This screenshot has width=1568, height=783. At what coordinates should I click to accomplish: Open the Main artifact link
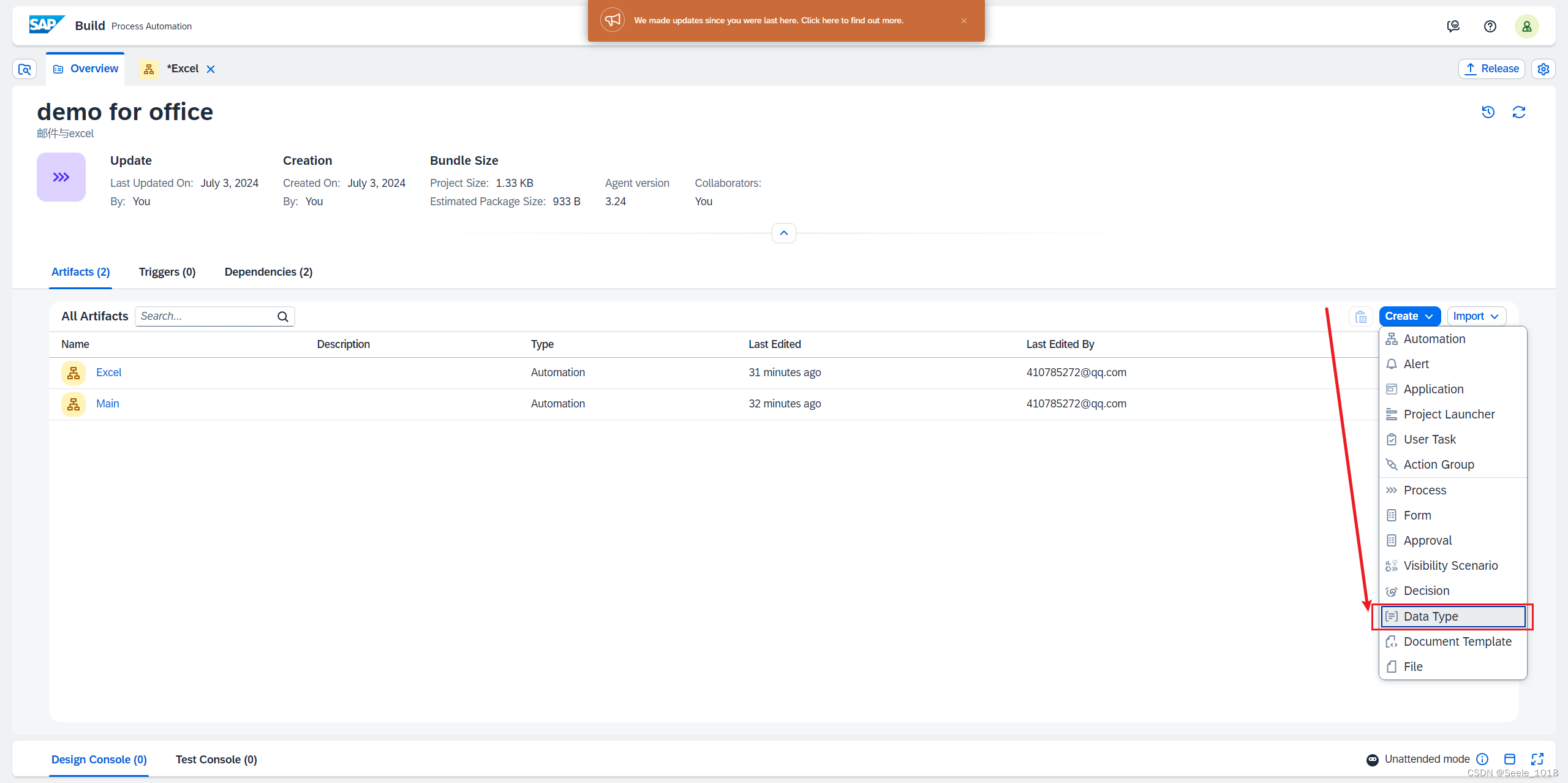tap(108, 404)
